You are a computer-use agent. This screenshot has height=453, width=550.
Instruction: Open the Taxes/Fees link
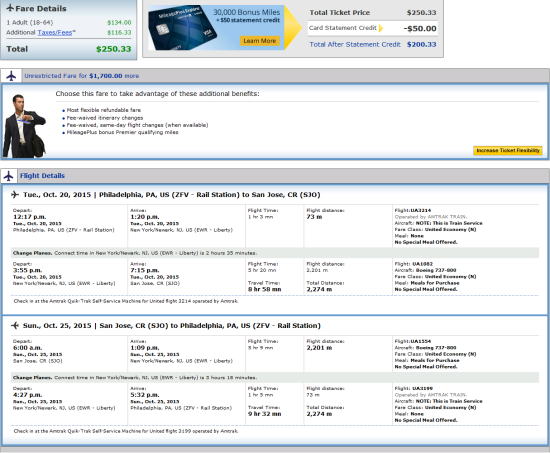point(55,33)
